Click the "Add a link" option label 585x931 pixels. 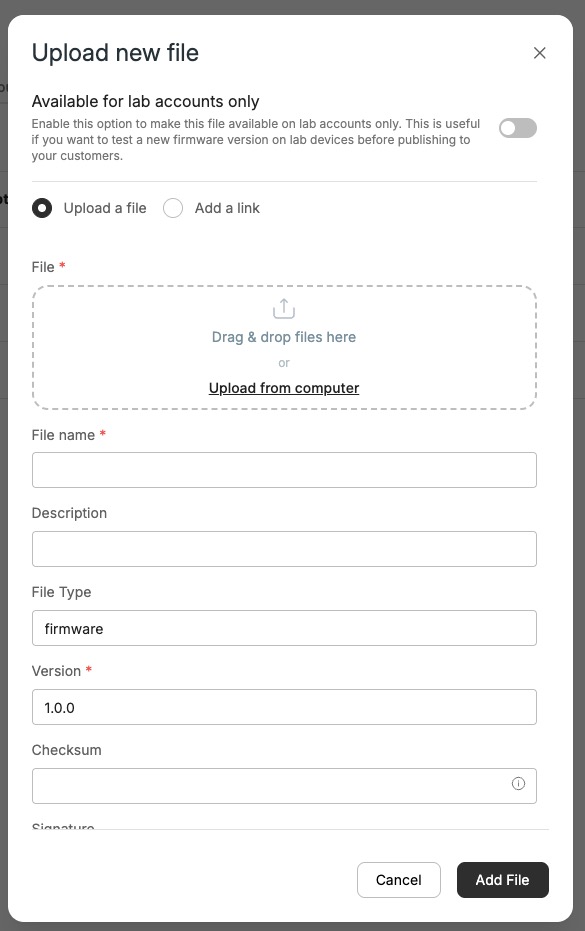227,208
